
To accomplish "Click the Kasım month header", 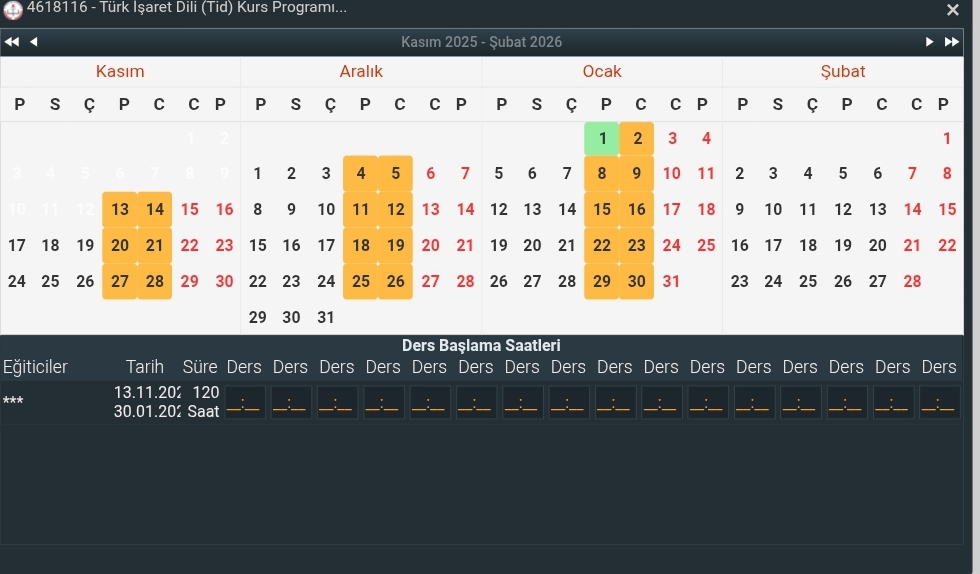I will pyautogui.click(x=120, y=71).
